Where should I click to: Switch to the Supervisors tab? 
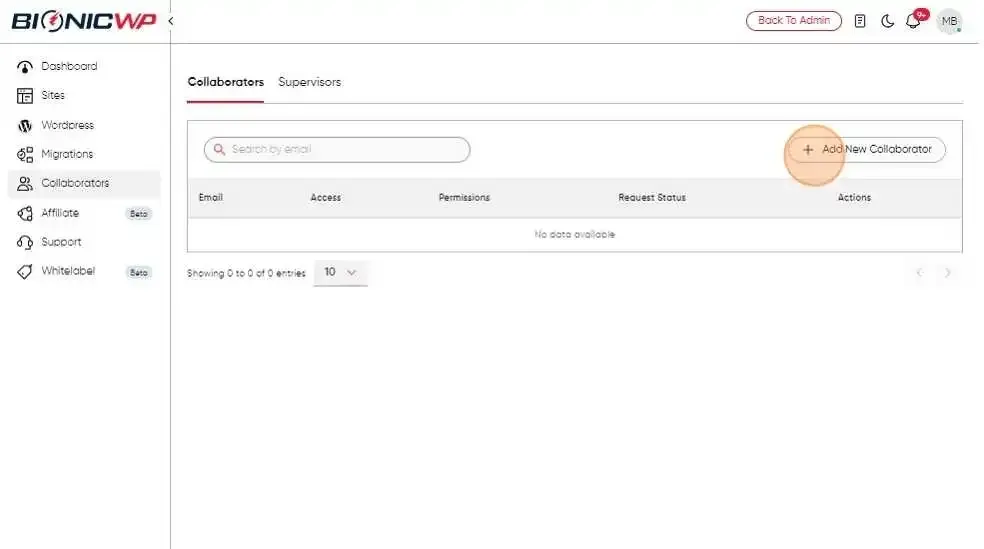click(x=309, y=82)
